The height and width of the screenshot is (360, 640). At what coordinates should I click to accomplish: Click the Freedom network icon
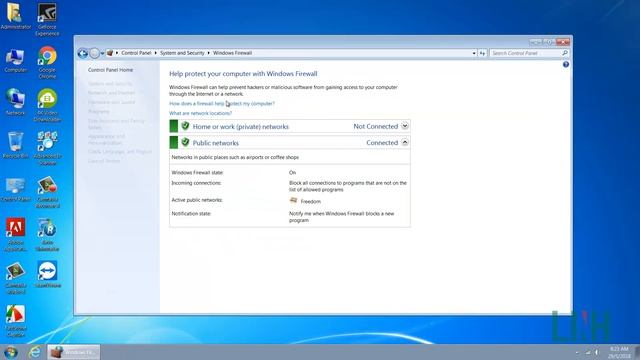[x=293, y=200]
